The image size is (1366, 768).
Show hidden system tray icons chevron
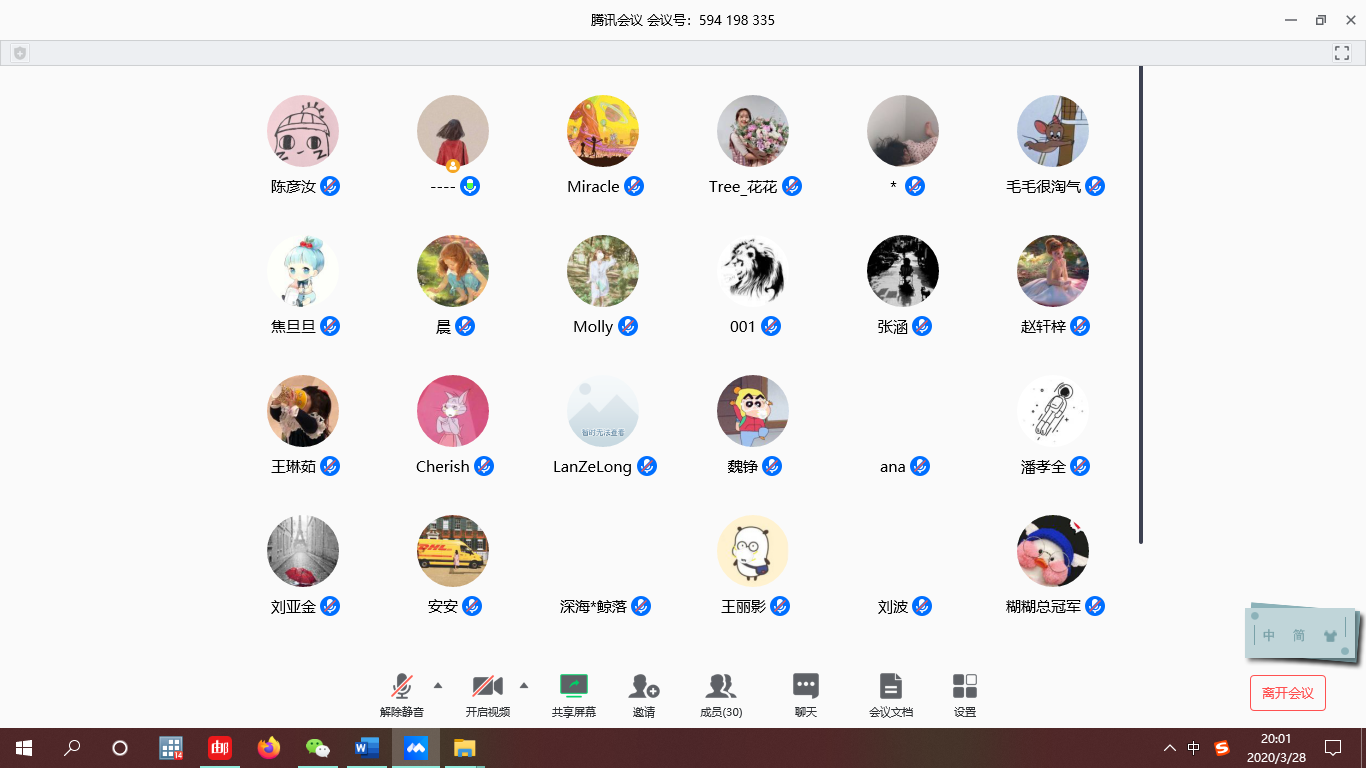tap(1169, 748)
